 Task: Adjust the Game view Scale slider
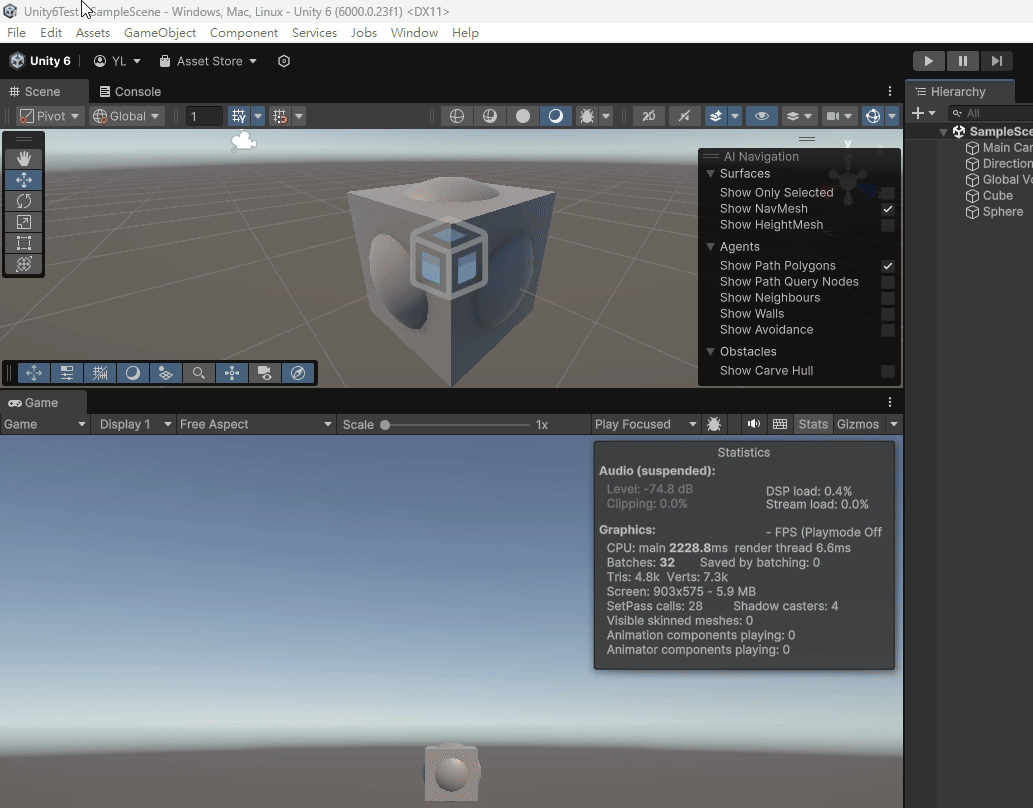386,425
